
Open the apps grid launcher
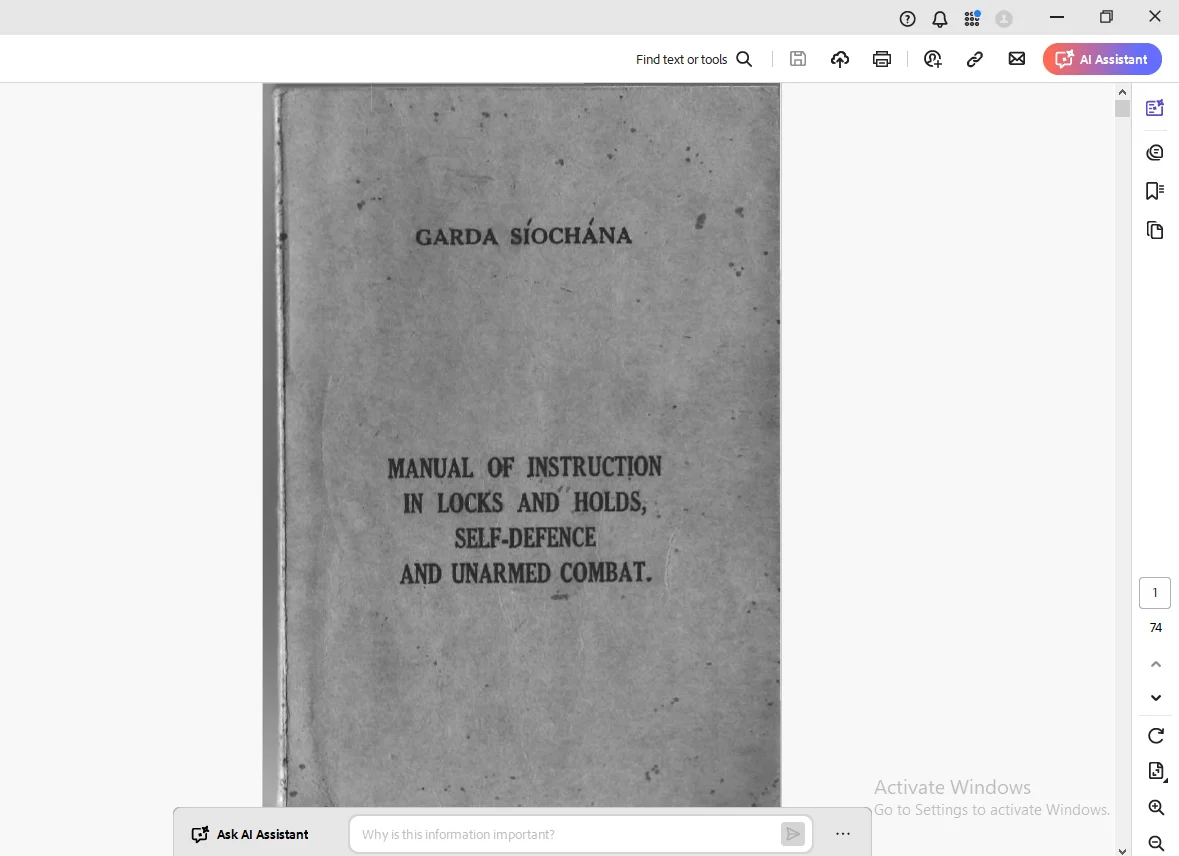972,18
